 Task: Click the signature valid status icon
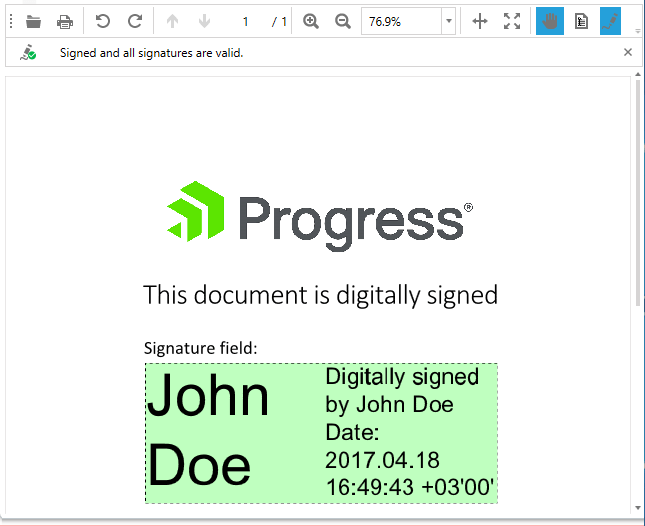tap(28, 52)
